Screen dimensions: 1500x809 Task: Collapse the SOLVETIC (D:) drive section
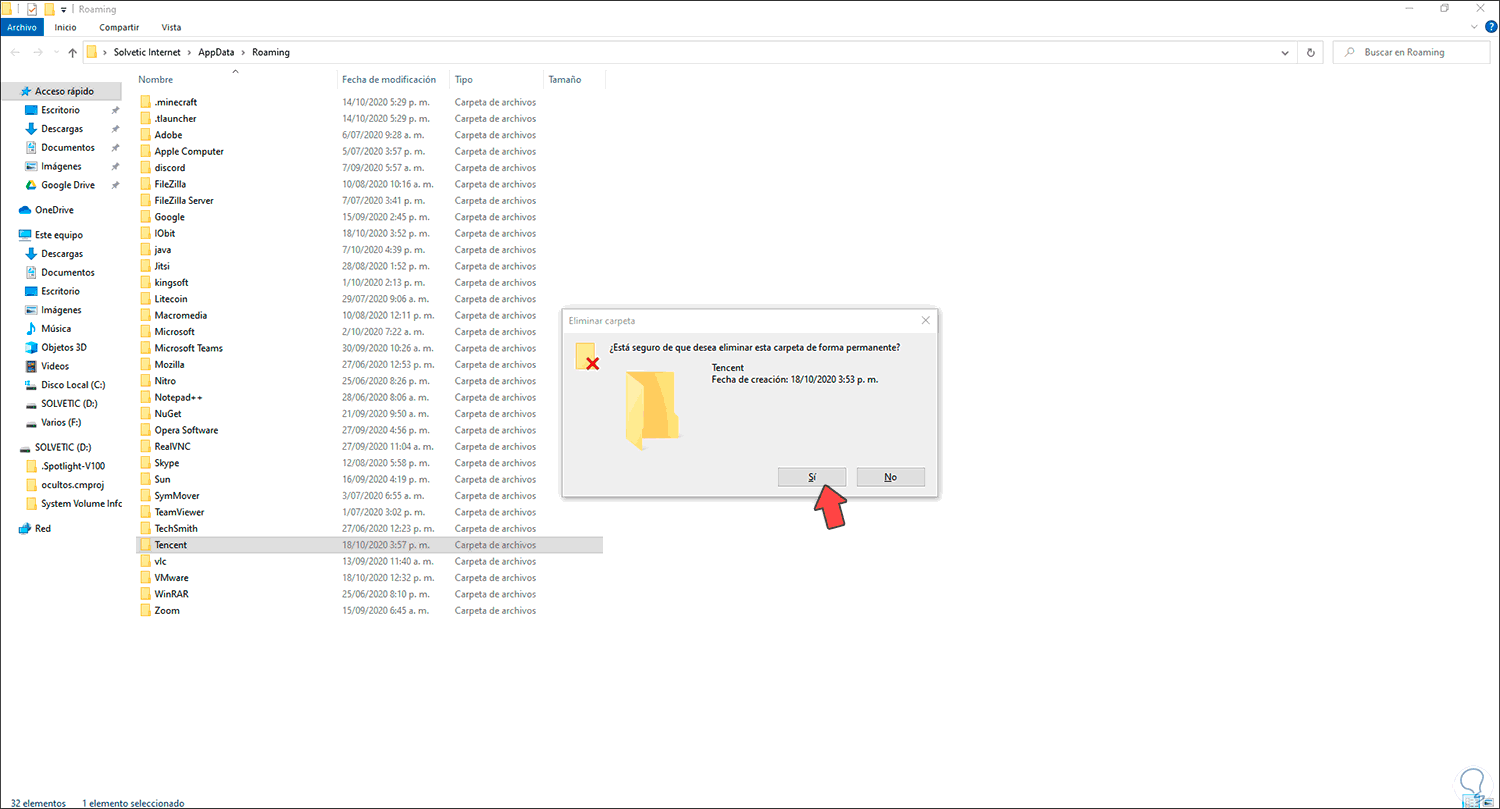pos(14,447)
